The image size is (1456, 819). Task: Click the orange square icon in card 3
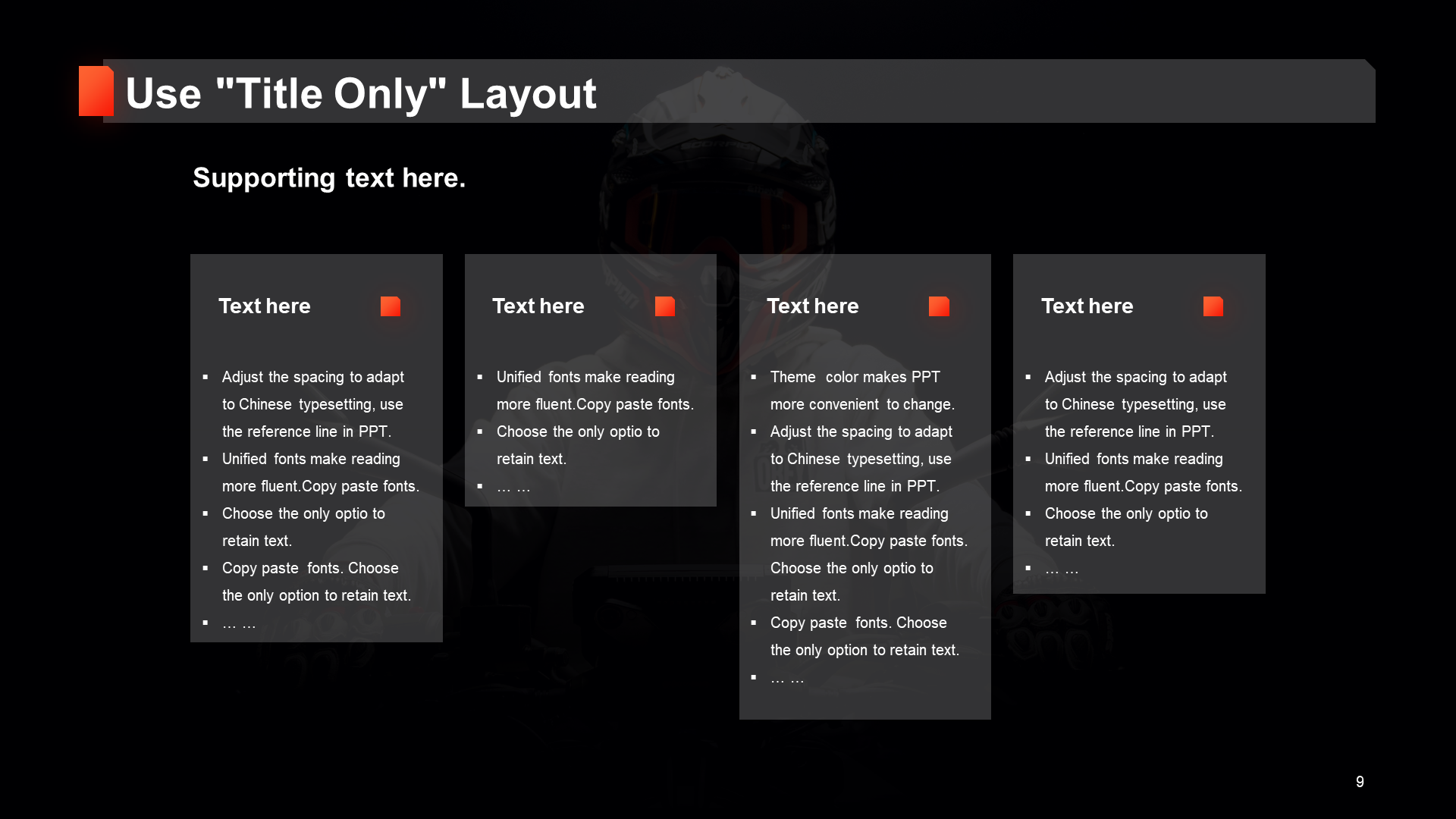tap(940, 306)
